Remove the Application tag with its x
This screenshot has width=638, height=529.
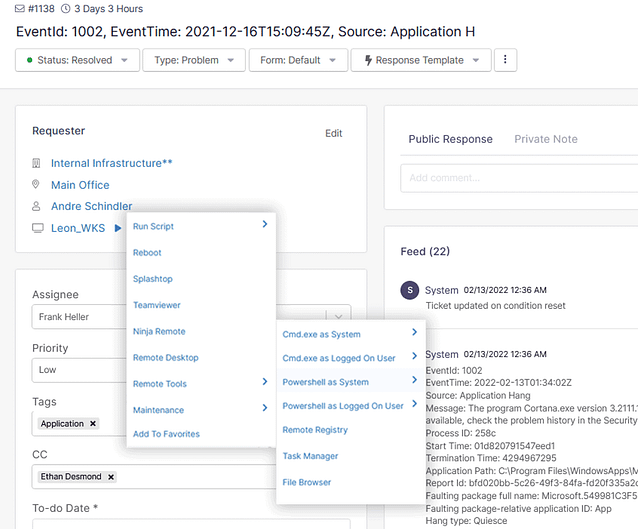pyautogui.click(x=93, y=424)
